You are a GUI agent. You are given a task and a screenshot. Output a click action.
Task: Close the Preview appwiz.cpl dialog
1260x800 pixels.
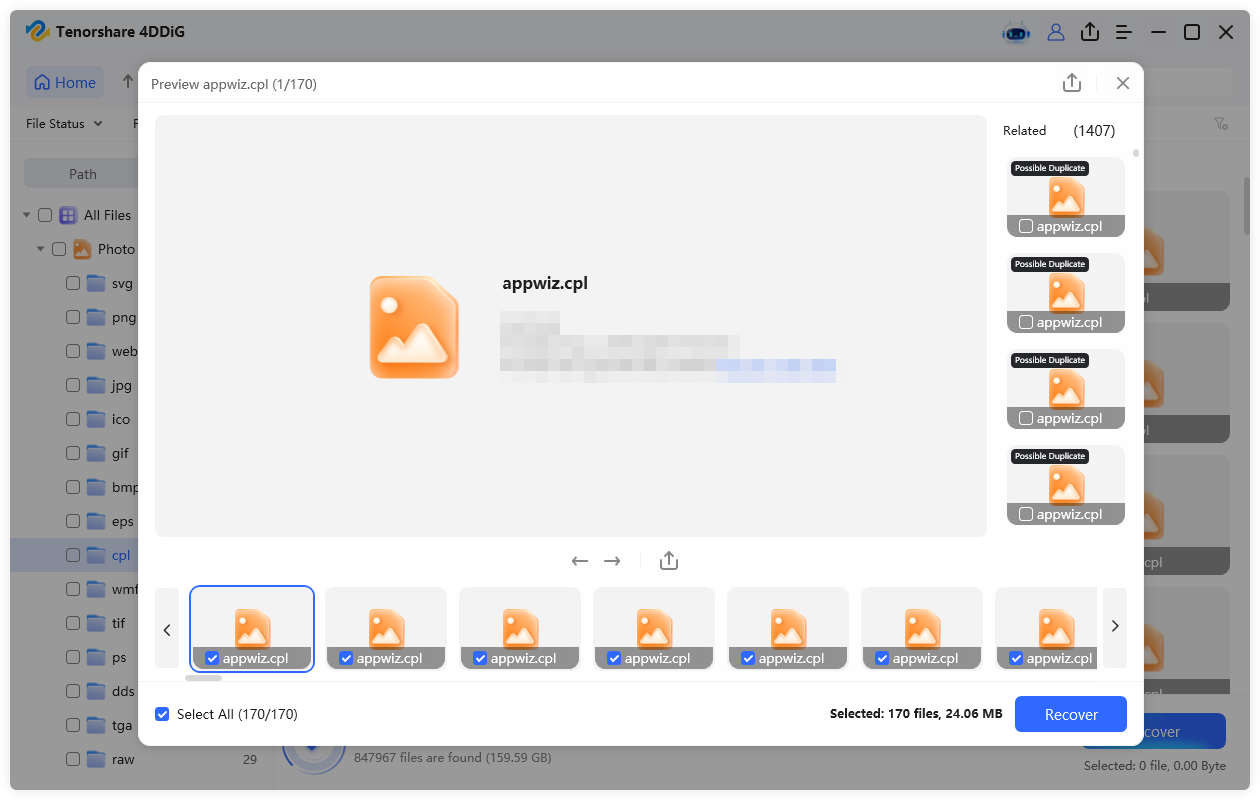pos(1123,83)
